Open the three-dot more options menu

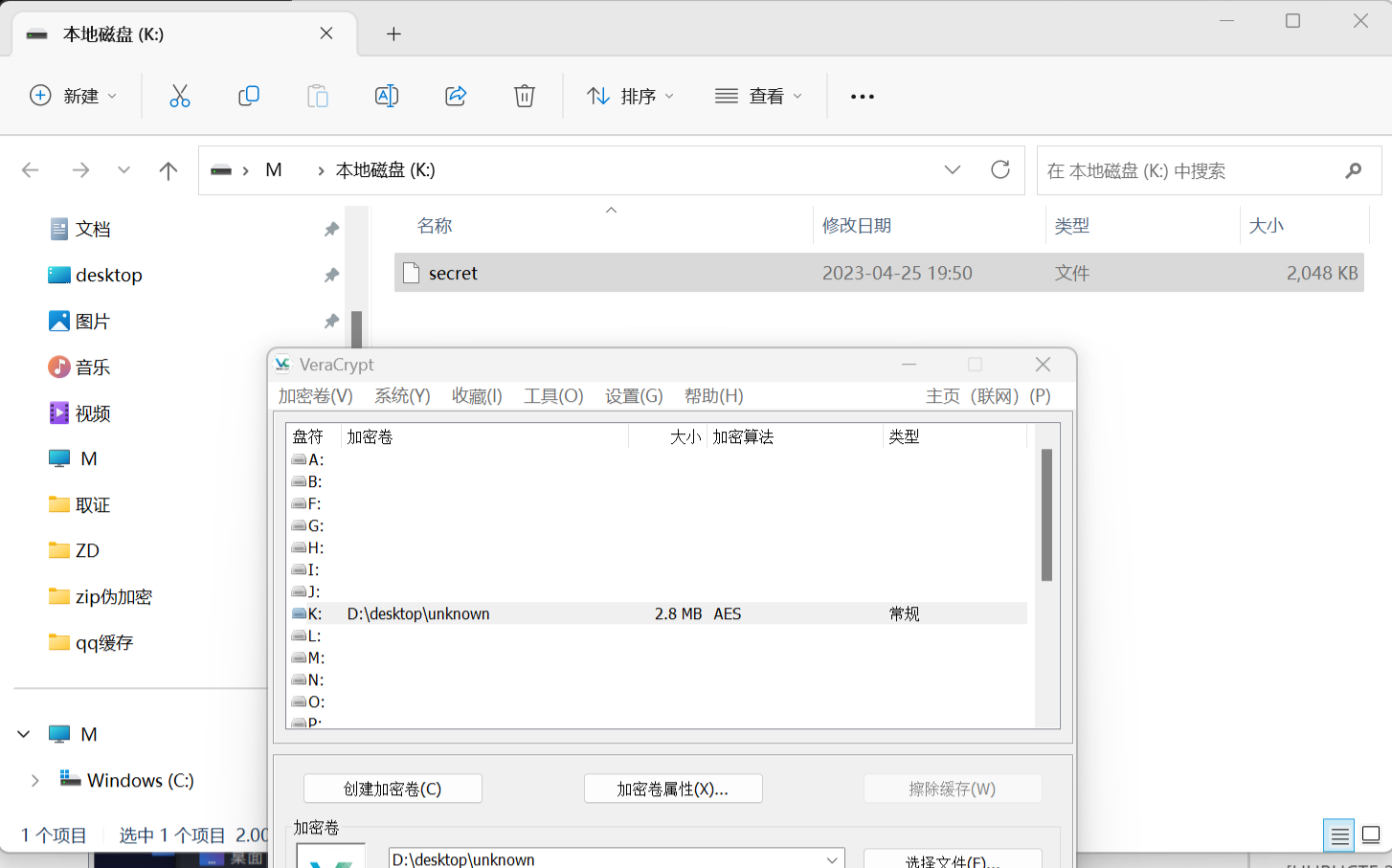863,97
